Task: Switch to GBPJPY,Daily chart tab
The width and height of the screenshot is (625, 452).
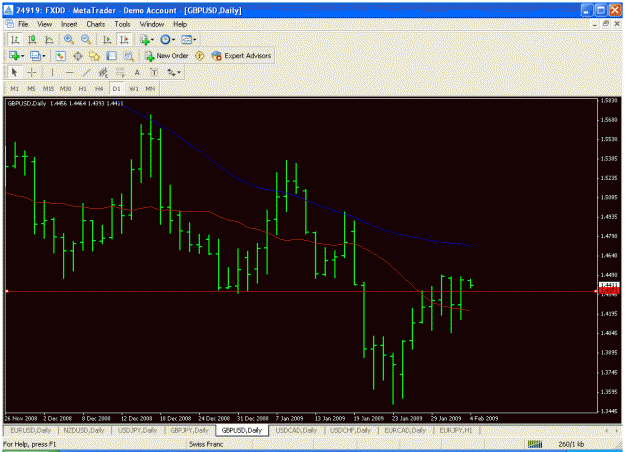Action: point(189,430)
